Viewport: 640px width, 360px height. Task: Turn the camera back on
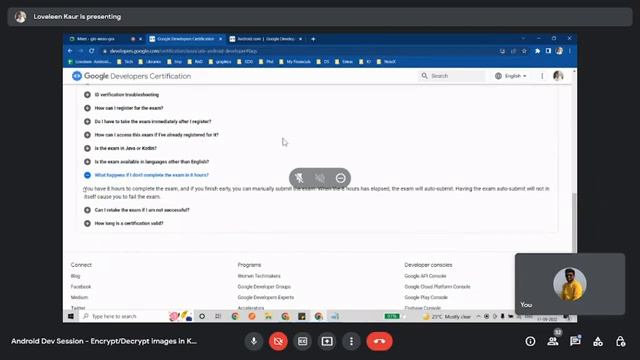pos(278,341)
